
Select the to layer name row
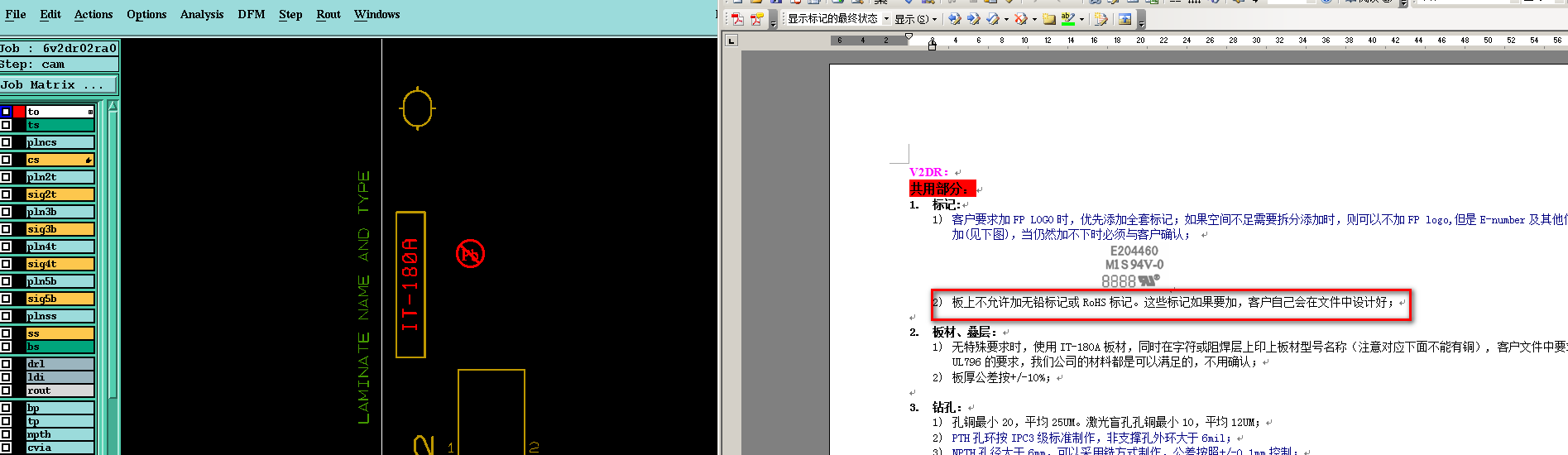tap(60, 111)
